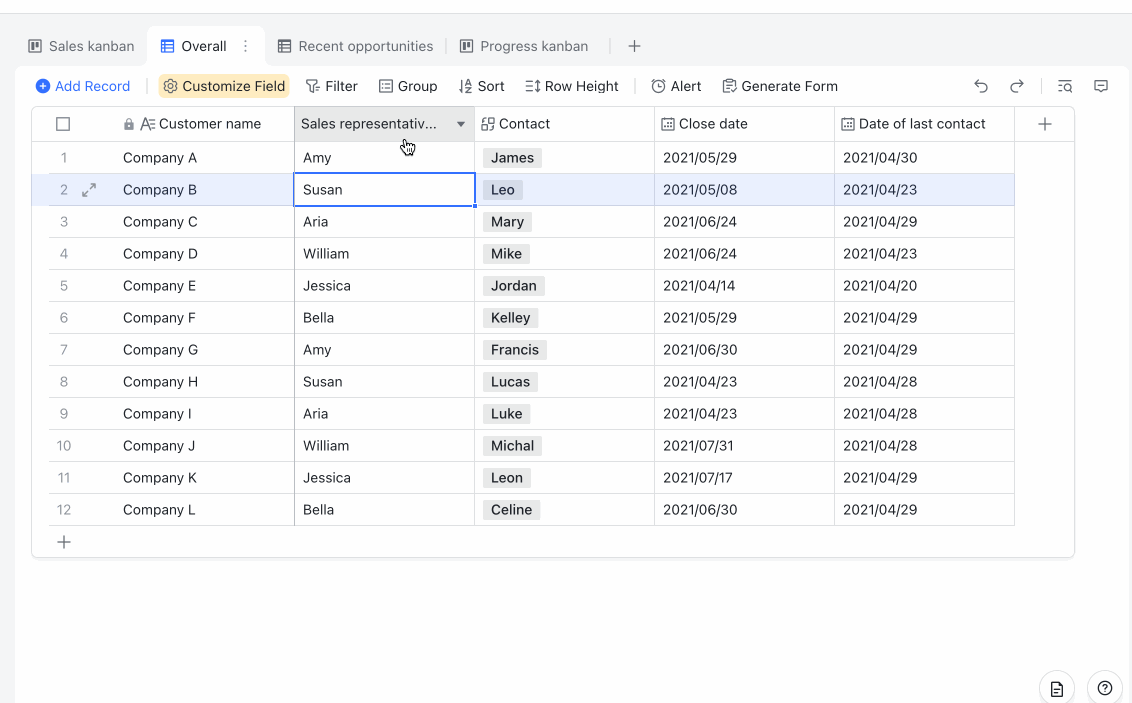
Task: Select last contact date 2021/04/20
Action: pyautogui.click(x=924, y=286)
